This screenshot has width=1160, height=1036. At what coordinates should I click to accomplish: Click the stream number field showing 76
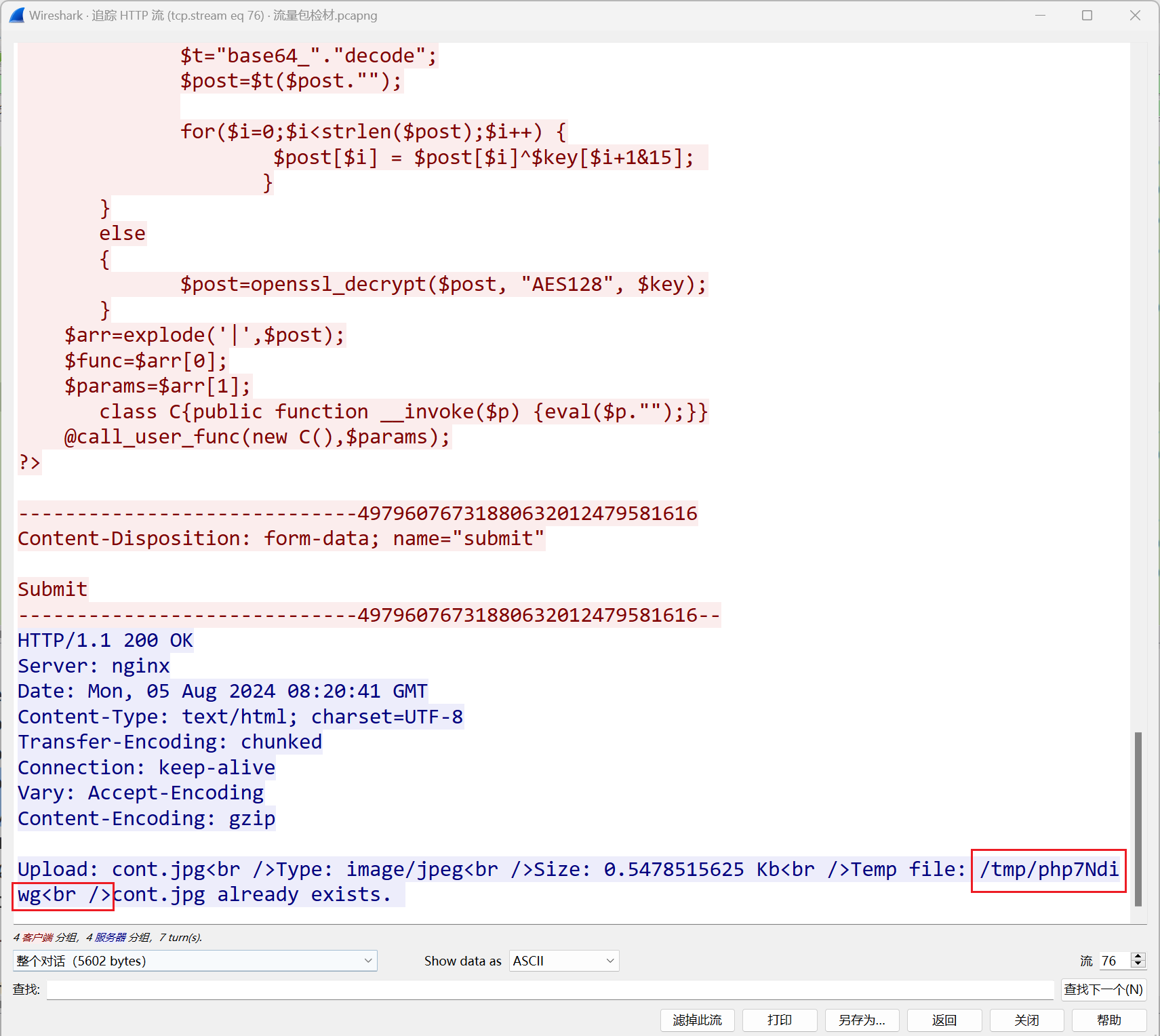(x=1115, y=961)
